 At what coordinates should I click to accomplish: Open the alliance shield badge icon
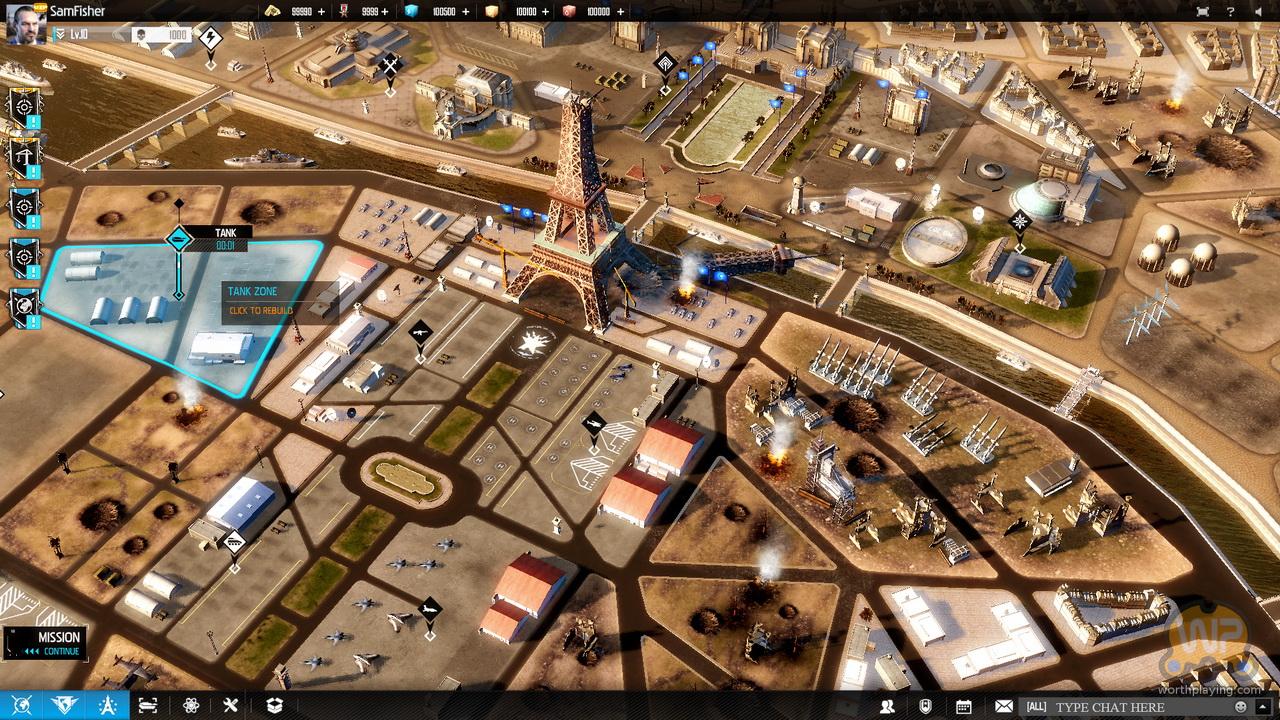point(925,706)
